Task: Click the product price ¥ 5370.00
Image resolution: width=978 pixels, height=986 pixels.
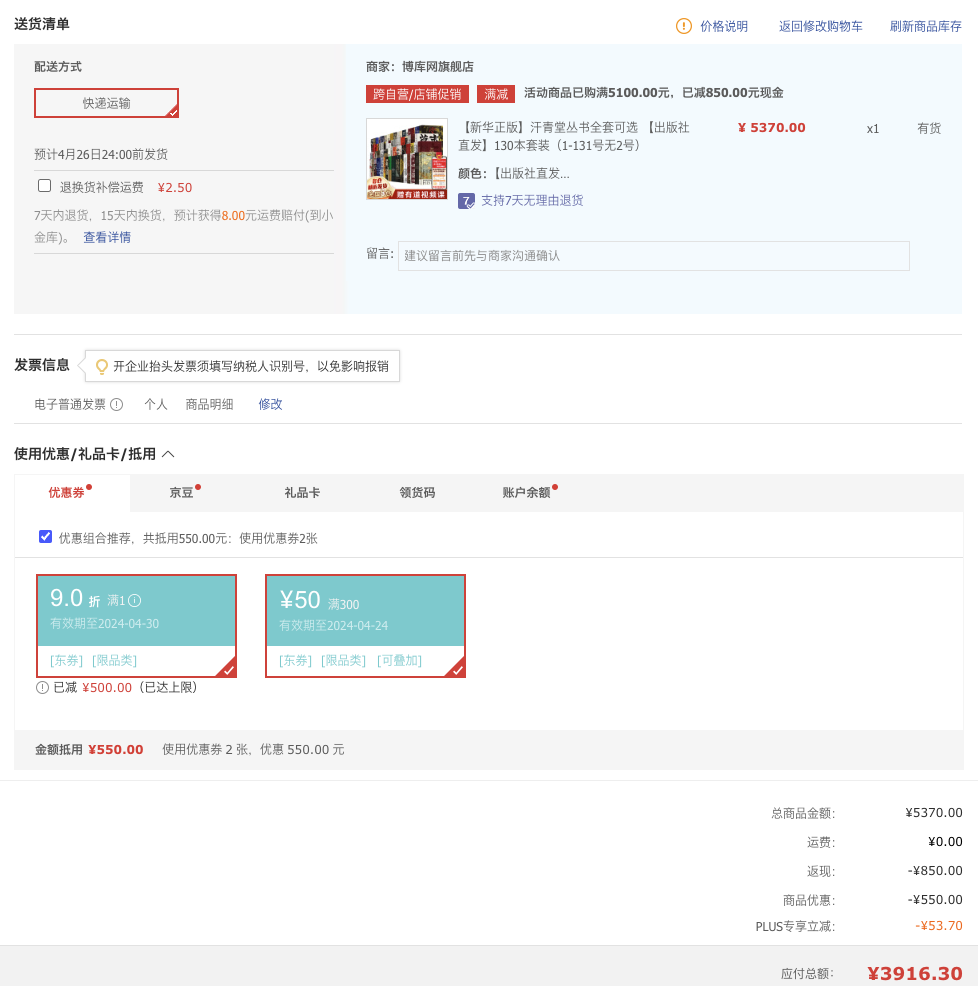Action: [x=772, y=128]
